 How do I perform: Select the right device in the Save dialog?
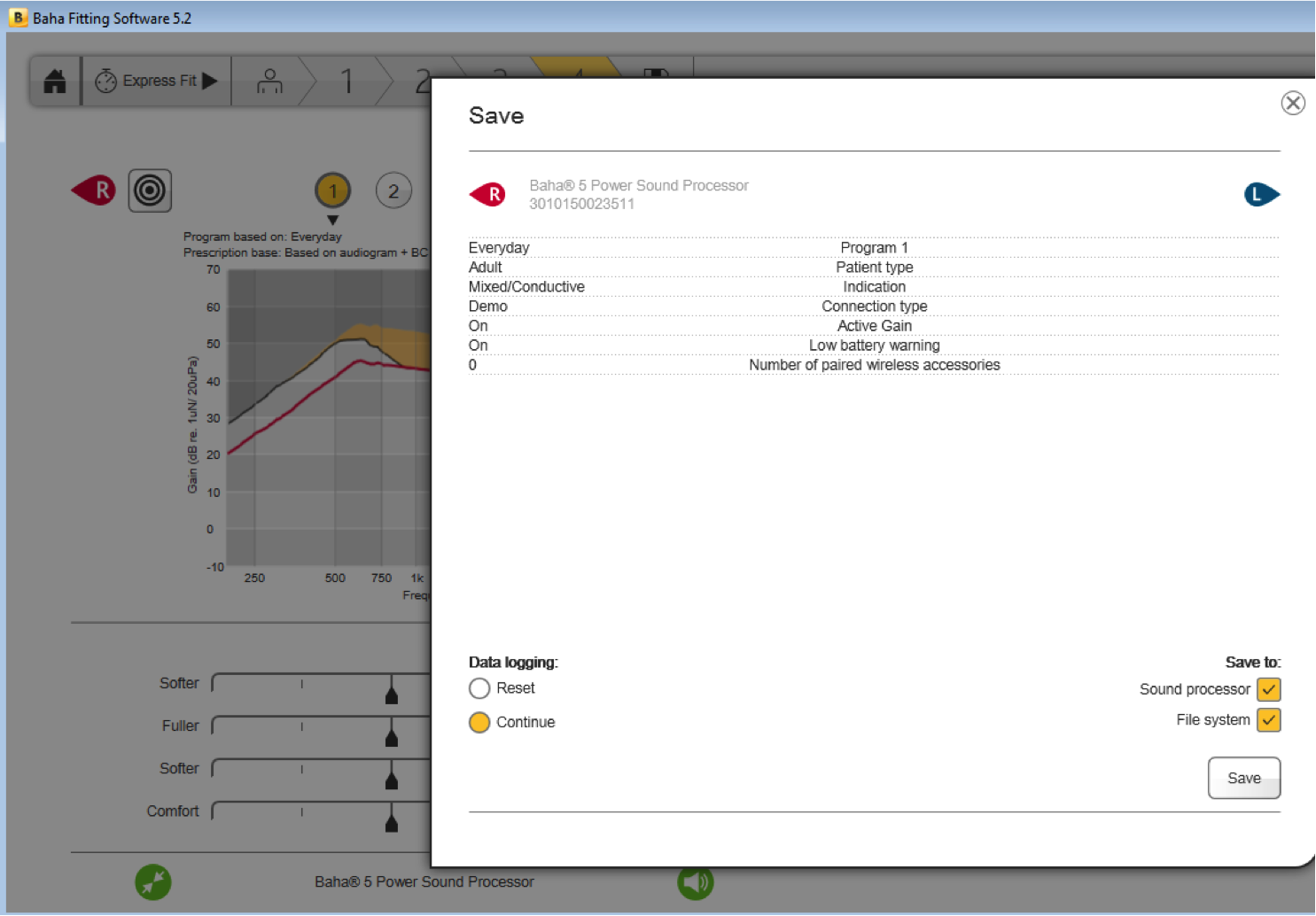[x=488, y=194]
